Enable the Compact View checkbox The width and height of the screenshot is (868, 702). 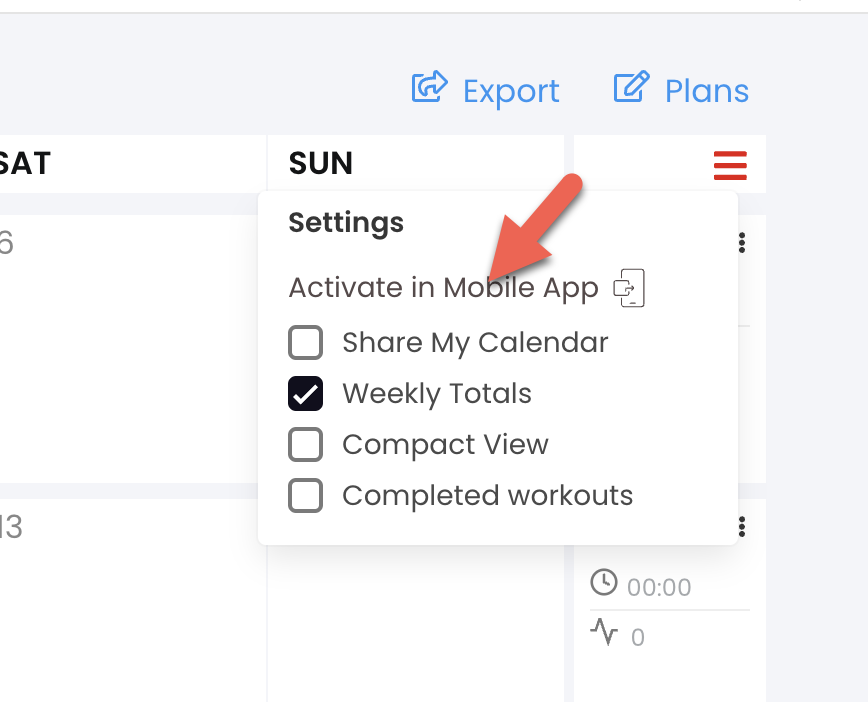point(306,445)
